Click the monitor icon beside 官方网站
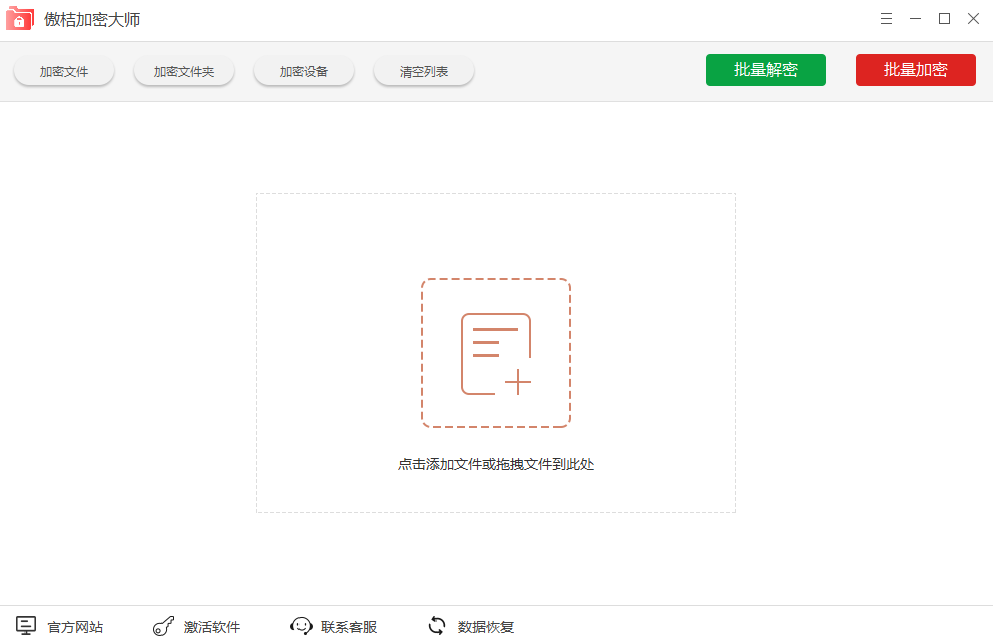 [x=25, y=626]
